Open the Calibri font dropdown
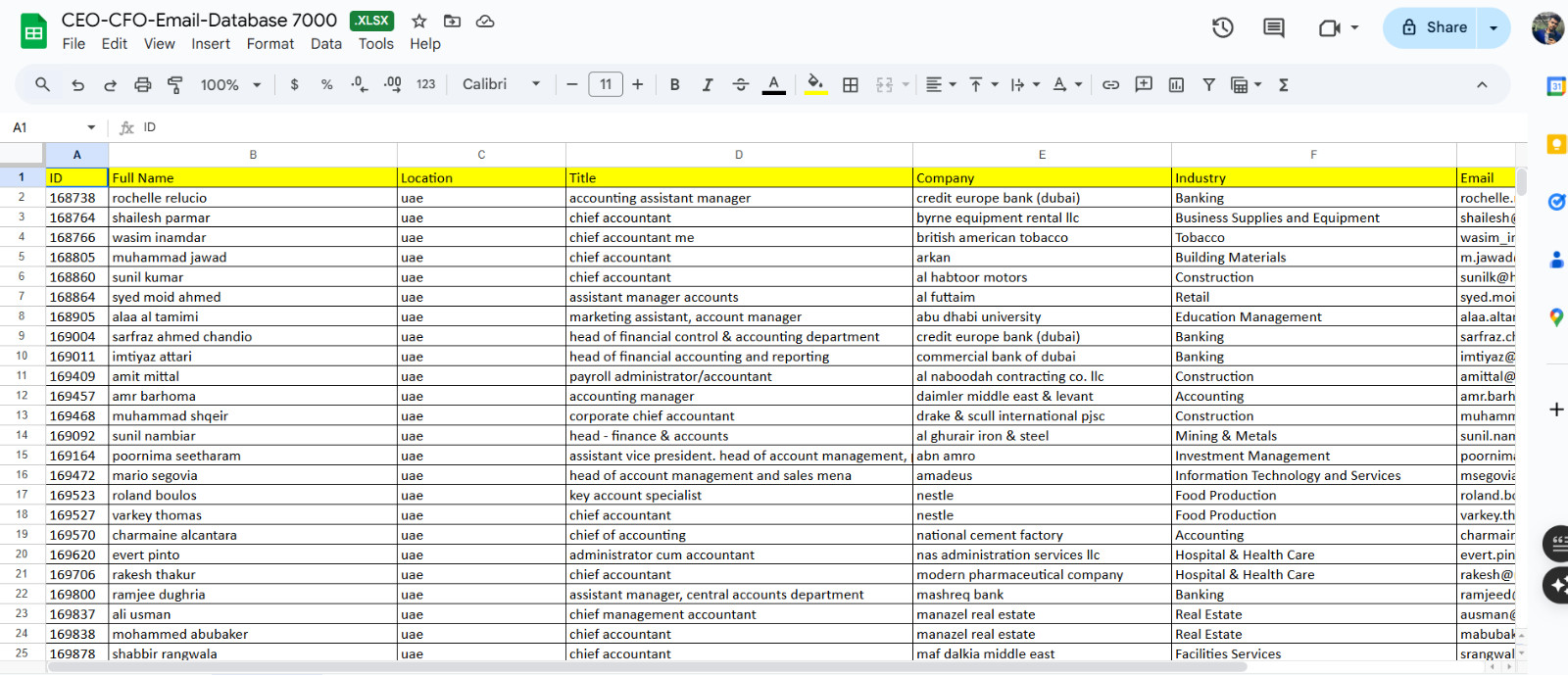Image resolution: width=1568 pixels, height=675 pixels. pyautogui.click(x=501, y=85)
